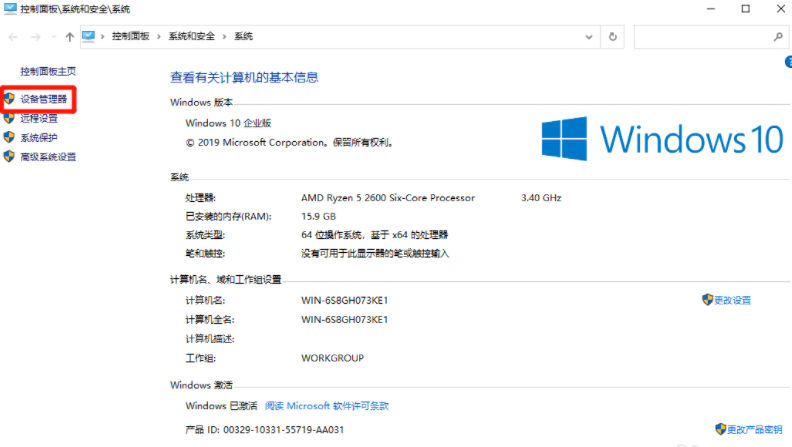This screenshot has width=792, height=447.
Task: Click the product ID 00329-10331-55719-AA031
Action: tap(283, 430)
